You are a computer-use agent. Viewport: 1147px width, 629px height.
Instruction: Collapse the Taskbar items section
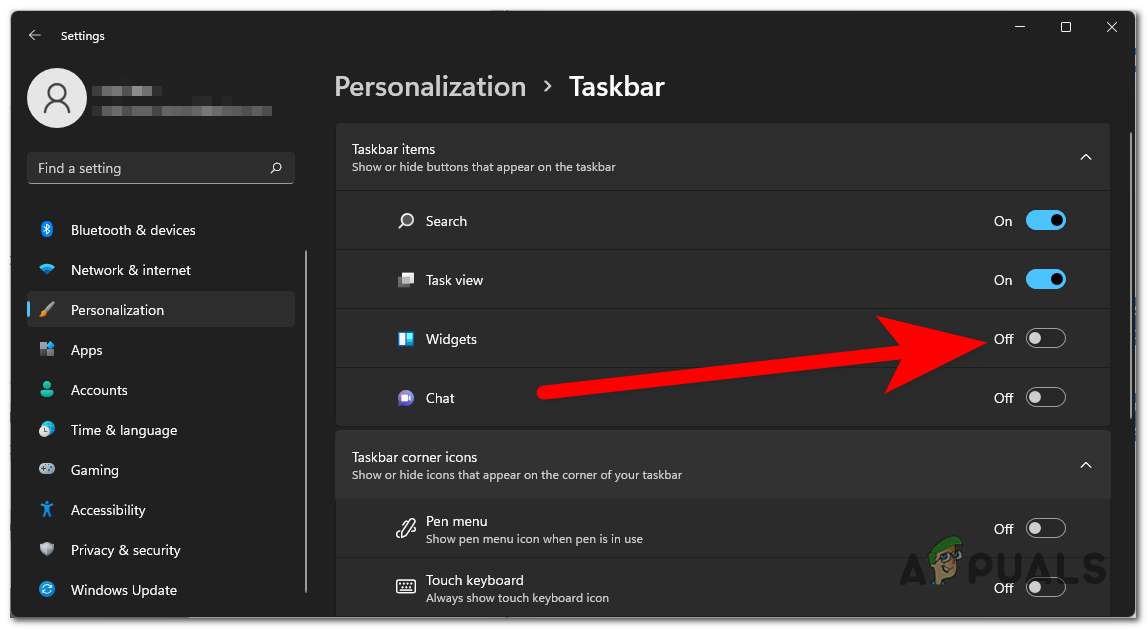click(1086, 157)
